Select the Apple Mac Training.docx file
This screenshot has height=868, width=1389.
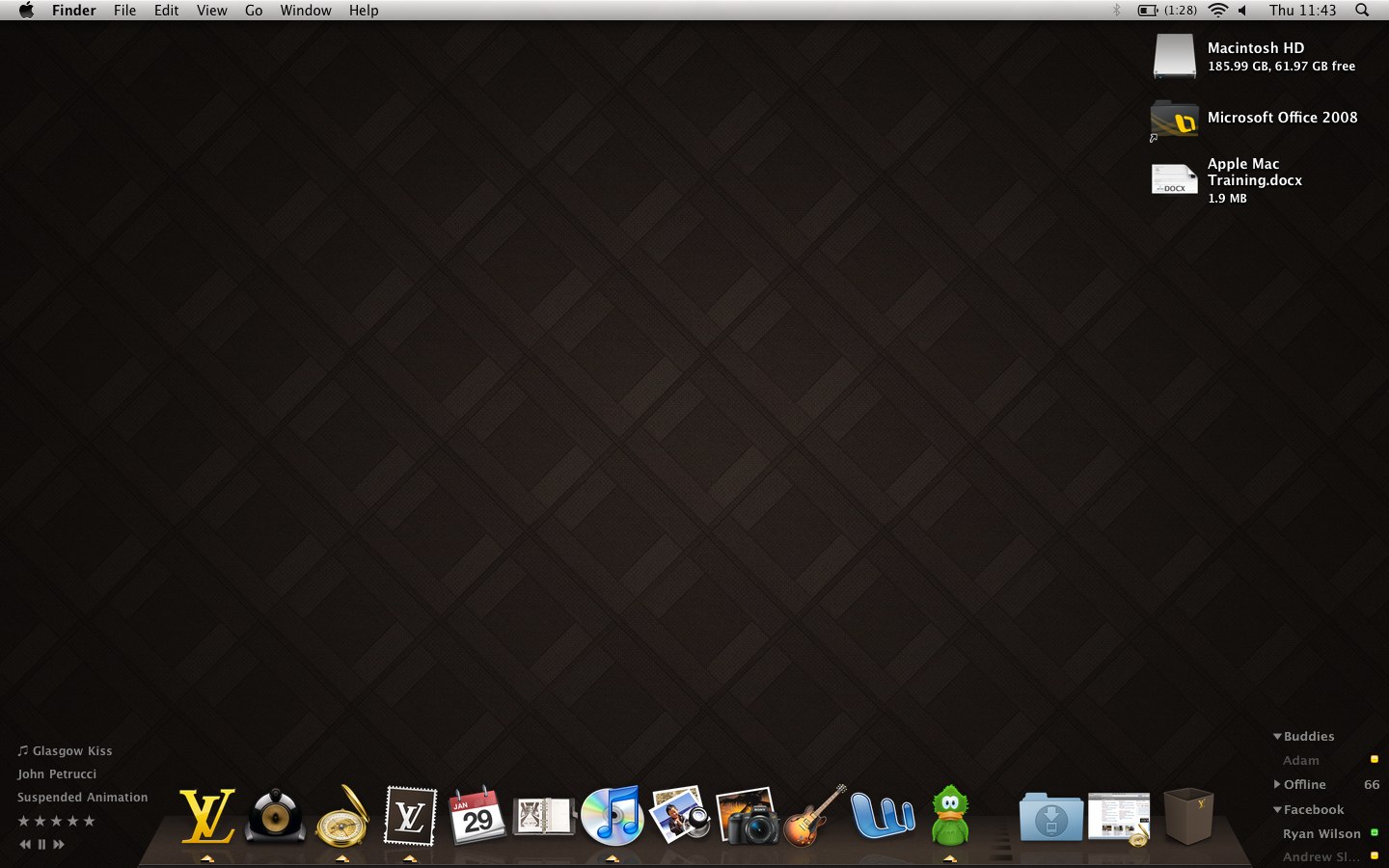coord(1227,180)
